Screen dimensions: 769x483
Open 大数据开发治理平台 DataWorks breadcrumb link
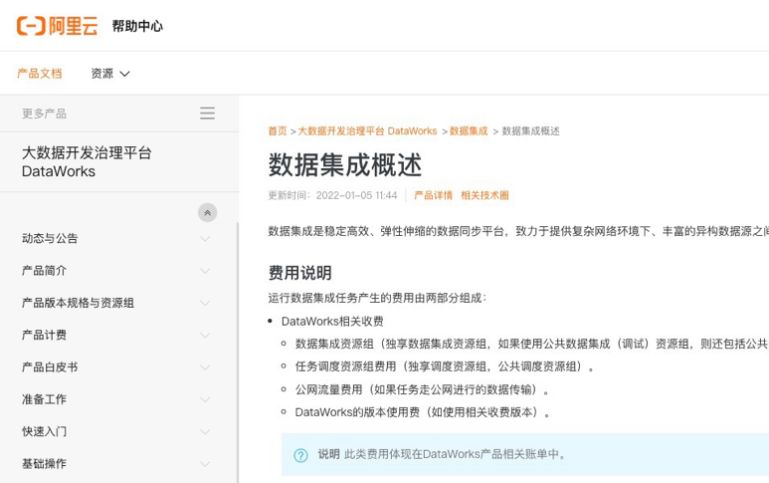coord(367,131)
